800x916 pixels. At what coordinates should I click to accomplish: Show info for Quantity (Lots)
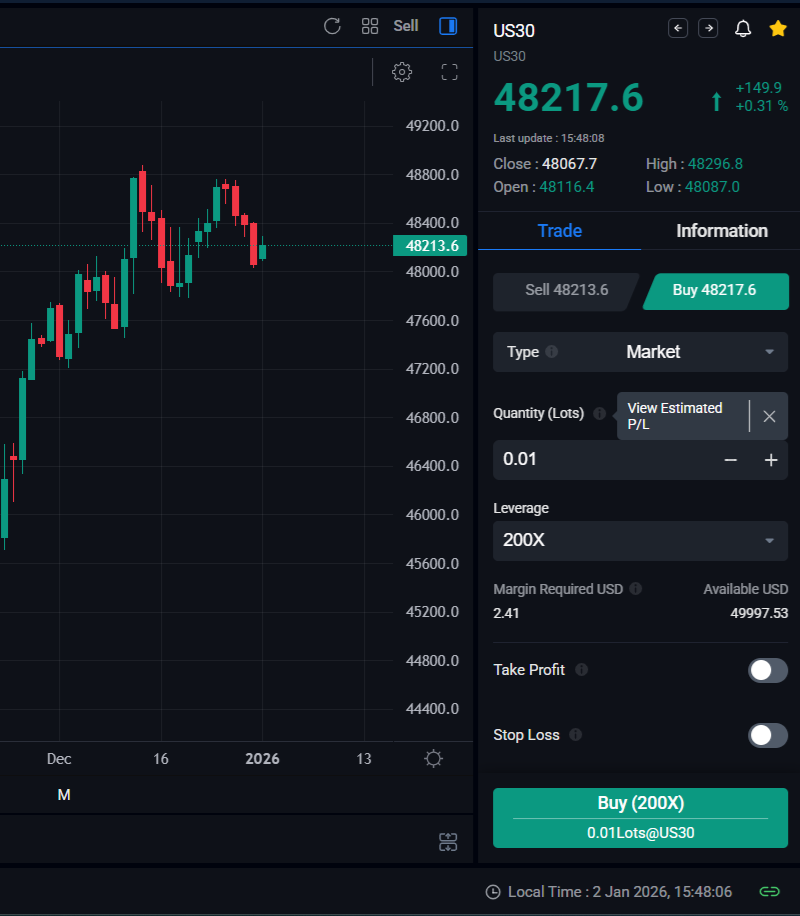click(x=599, y=414)
